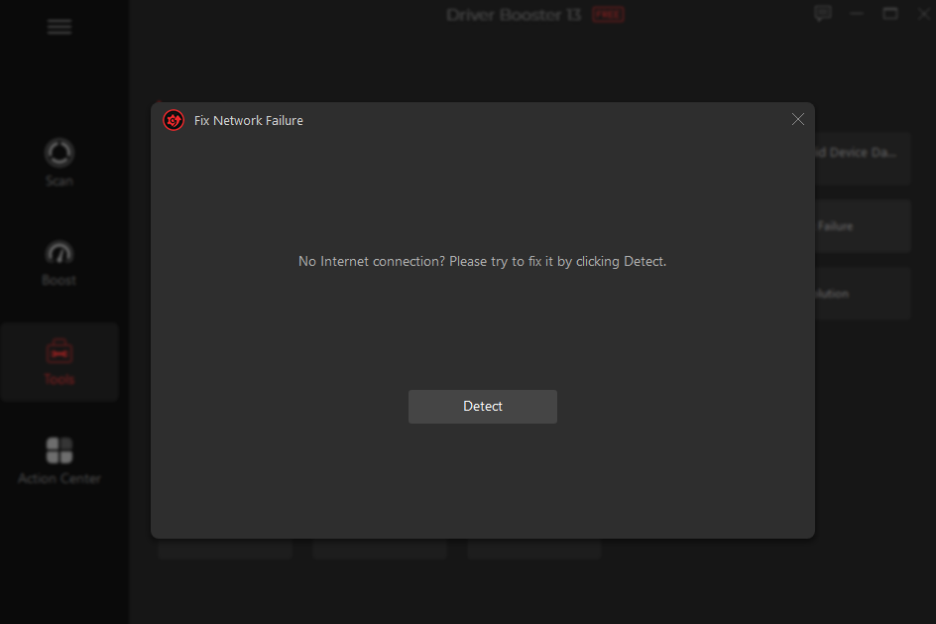
Task: Click the feedback chat icon in the title bar
Action: pyautogui.click(x=823, y=14)
